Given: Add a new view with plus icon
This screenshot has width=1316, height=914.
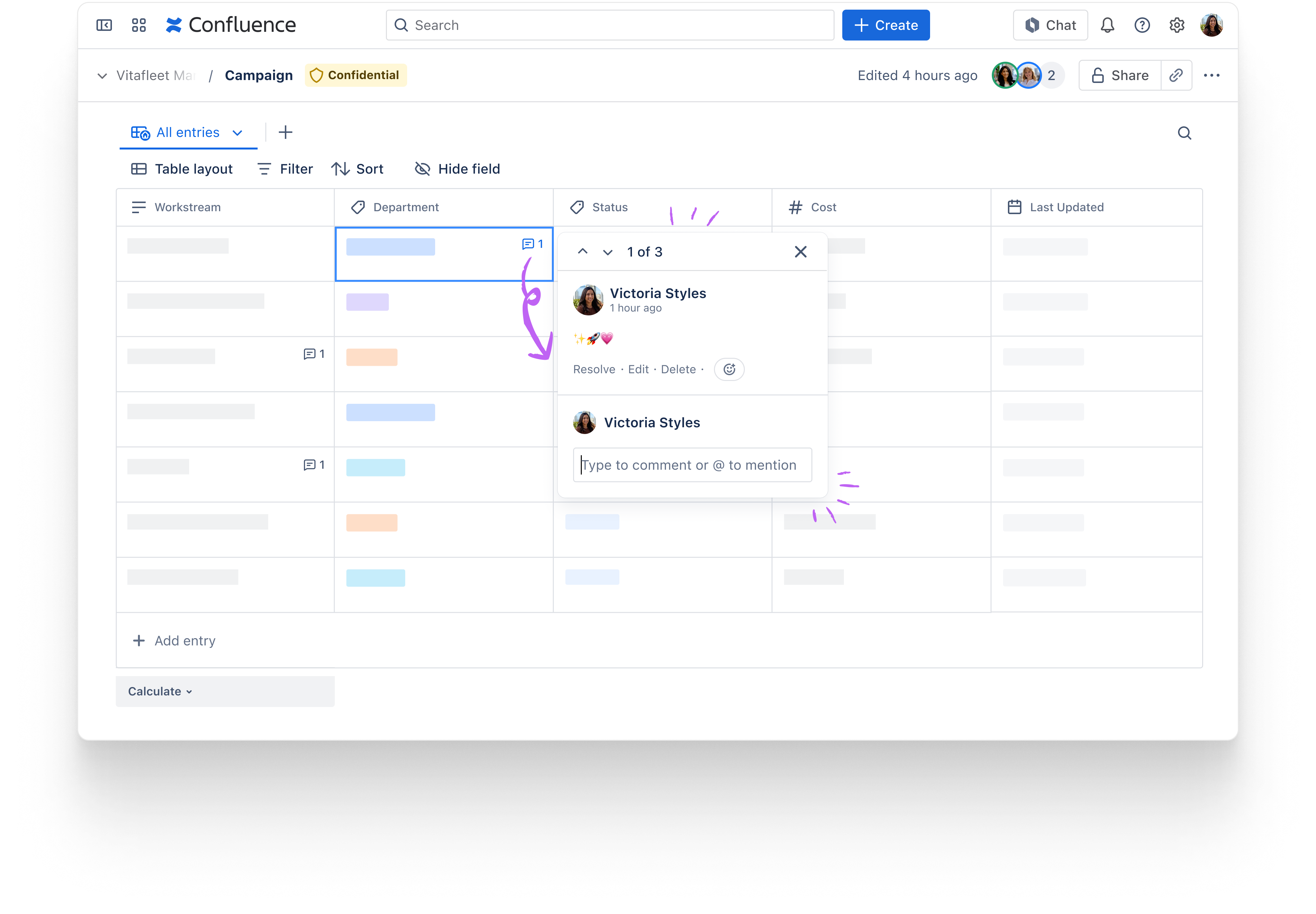Looking at the screenshot, I should (285, 132).
